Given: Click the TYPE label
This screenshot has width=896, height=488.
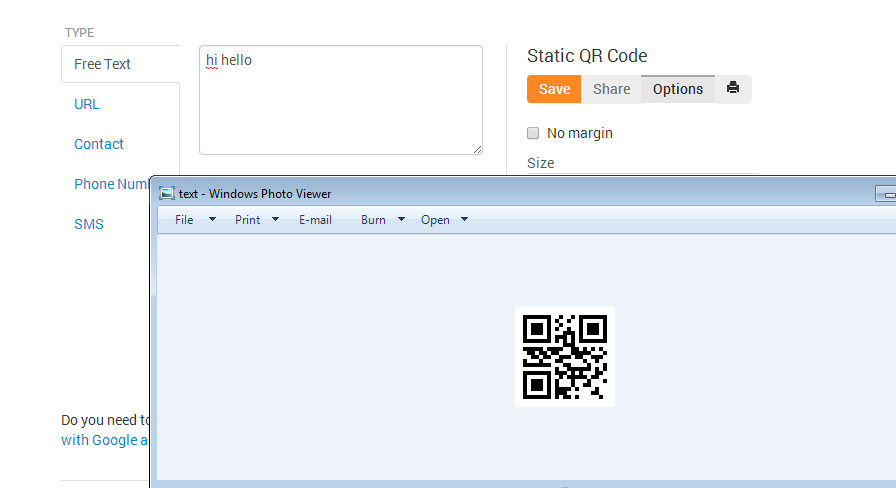Looking at the screenshot, I should pos(79,33).
